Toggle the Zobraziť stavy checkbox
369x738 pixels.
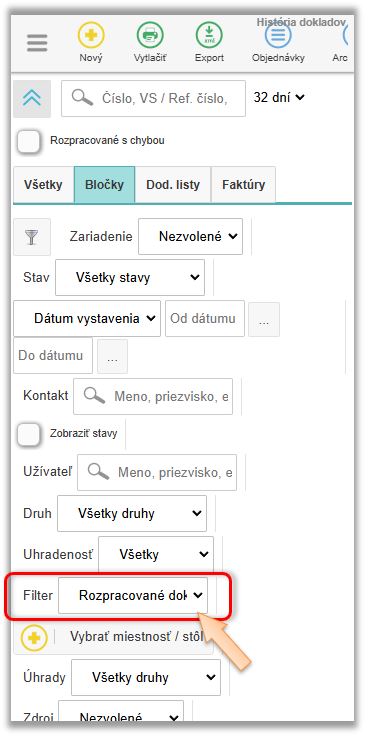pyautogui.click(x=29, y=434)
